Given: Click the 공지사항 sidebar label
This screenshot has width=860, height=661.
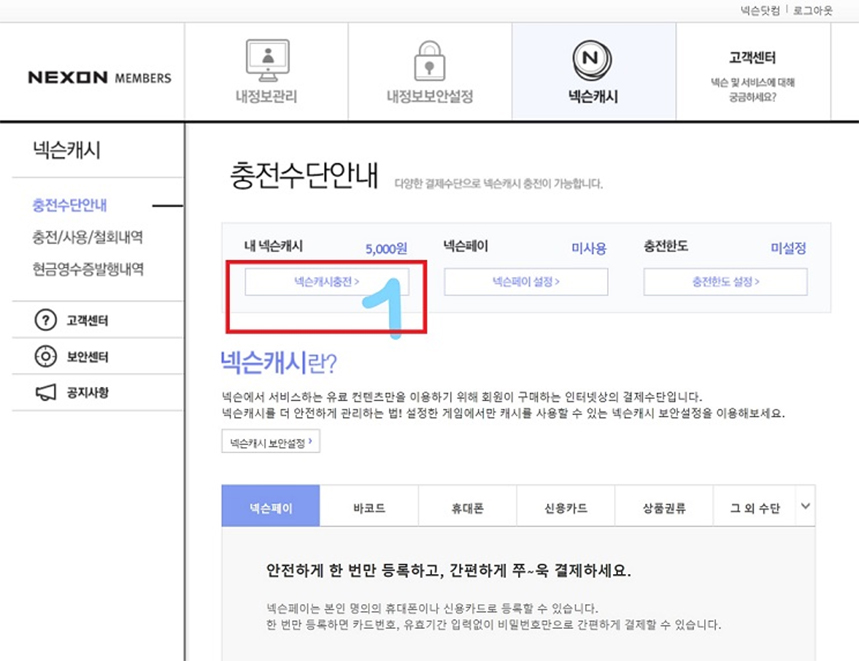Looking at the screenshot, I should coord(88,392).
